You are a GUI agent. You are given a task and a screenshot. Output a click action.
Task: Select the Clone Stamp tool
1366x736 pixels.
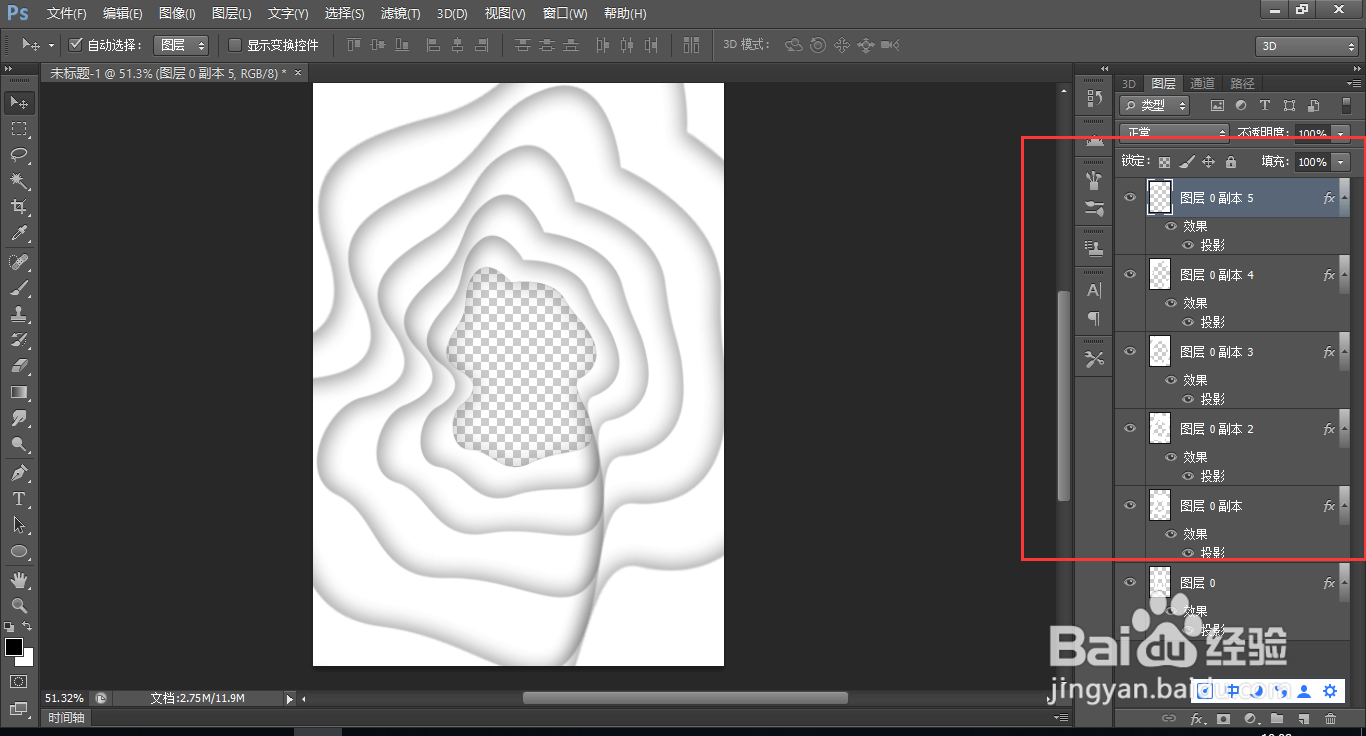click(x=19, y=314)
